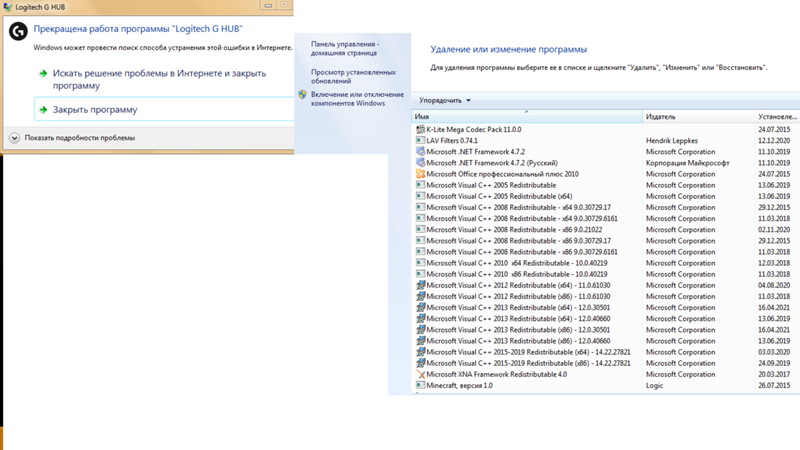Select 'Visual C++ 2008 Redistributable - x86 9.0.21022'
The width and height of the screenshot is (800, 450).
tap(606, 230)
